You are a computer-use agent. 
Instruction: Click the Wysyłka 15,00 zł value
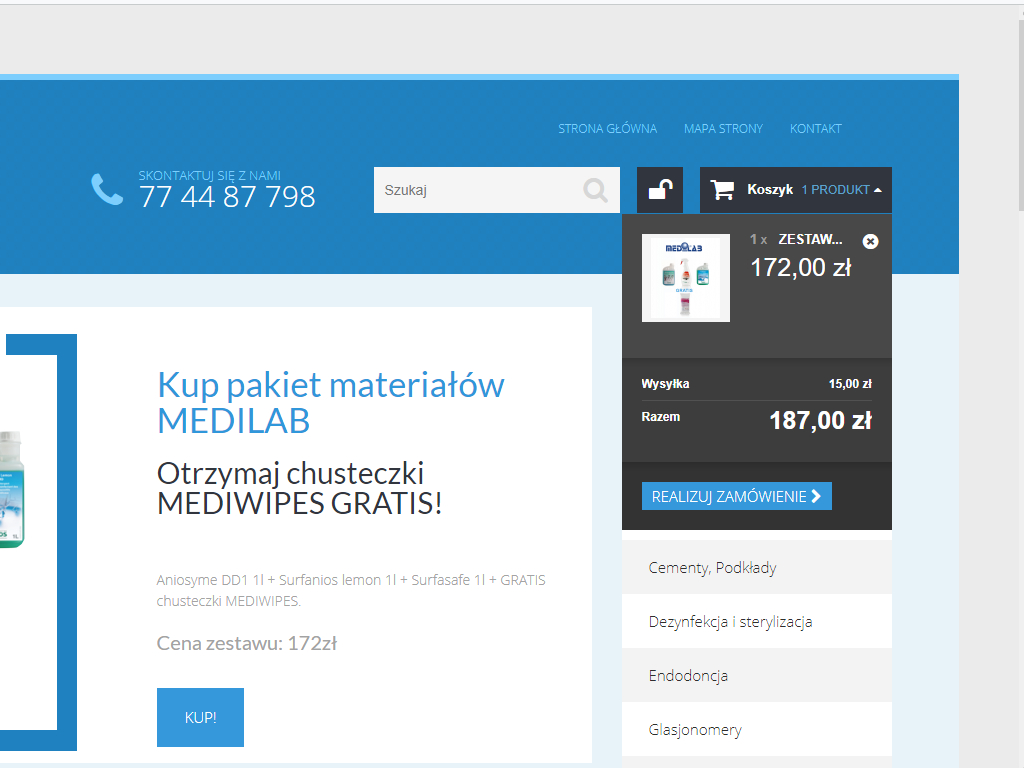850,384
